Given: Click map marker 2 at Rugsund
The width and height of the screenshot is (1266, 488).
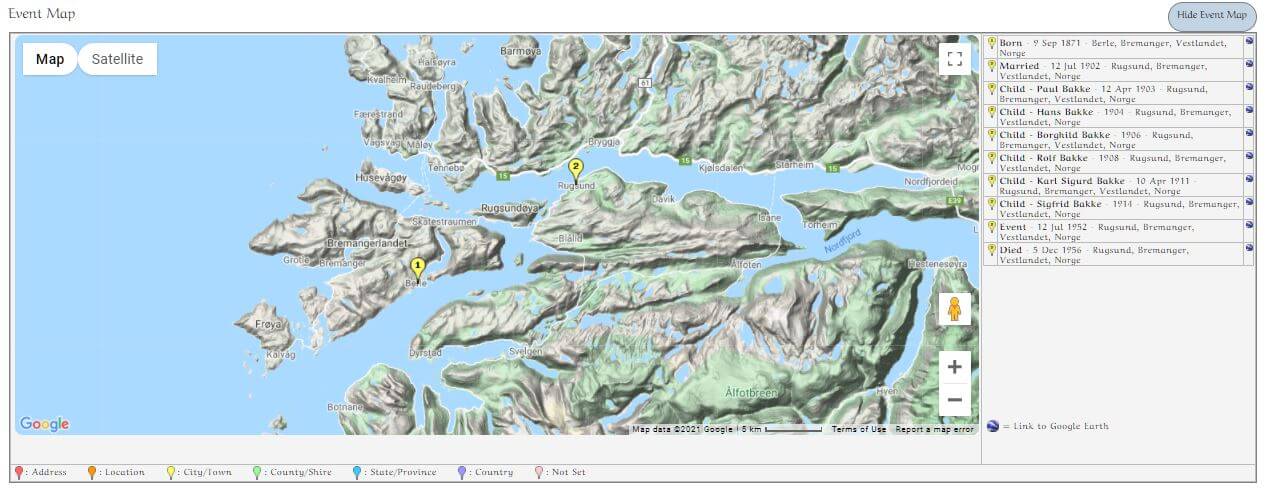Looking at the screenshot, I should 575,168.
